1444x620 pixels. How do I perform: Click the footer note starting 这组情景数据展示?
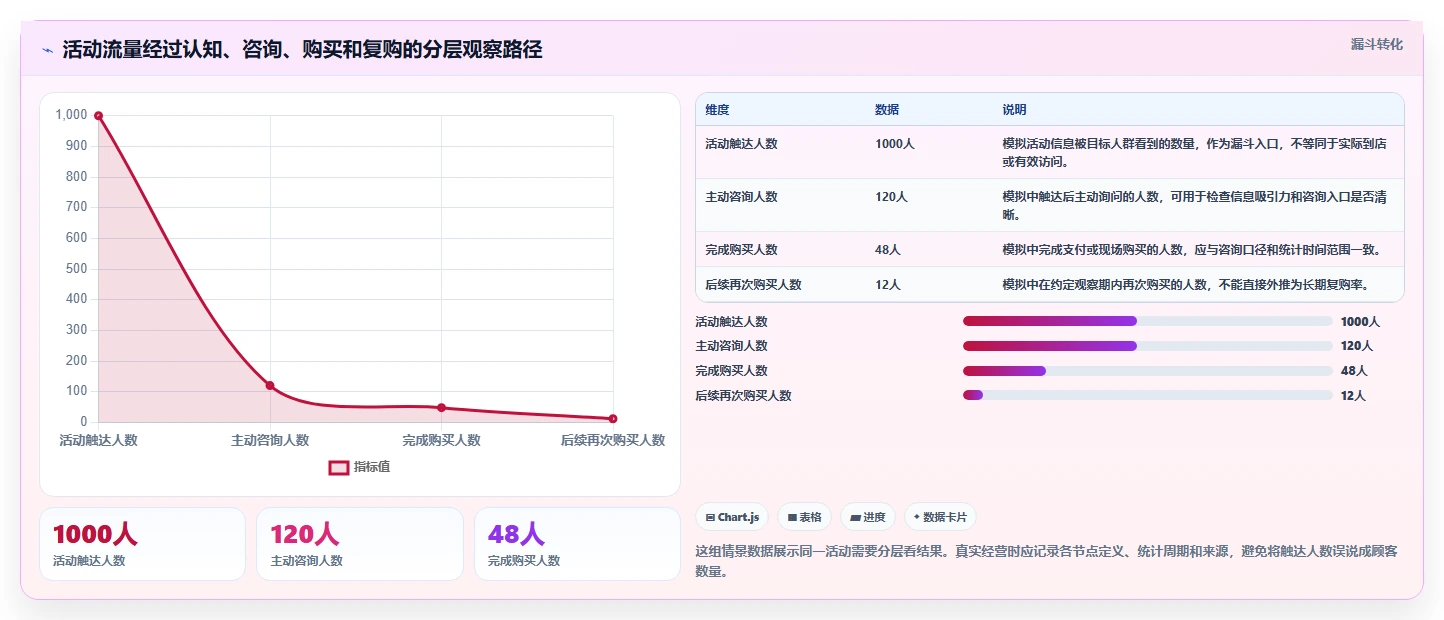1046,561
